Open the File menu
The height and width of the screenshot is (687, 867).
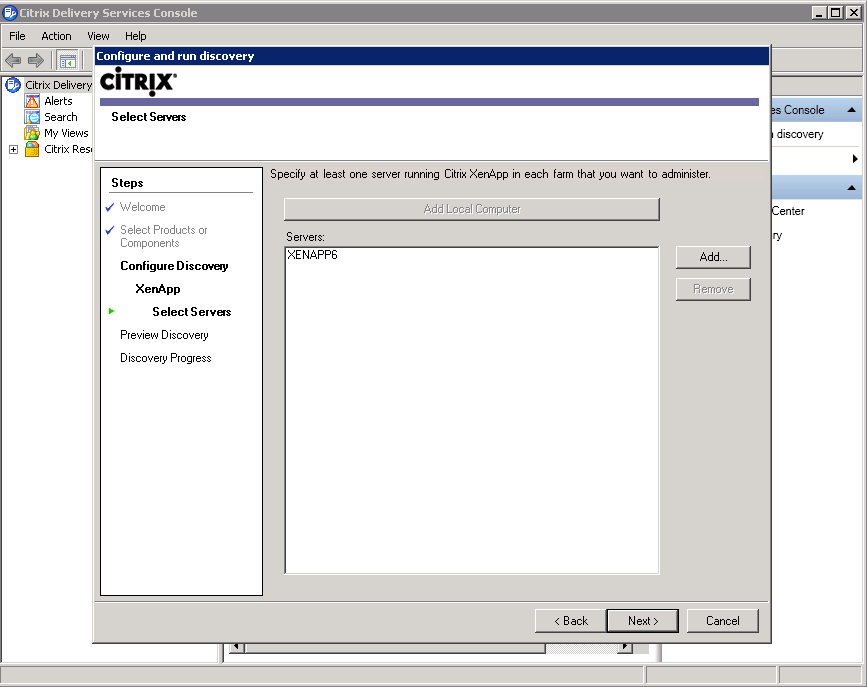pos(17,36)
